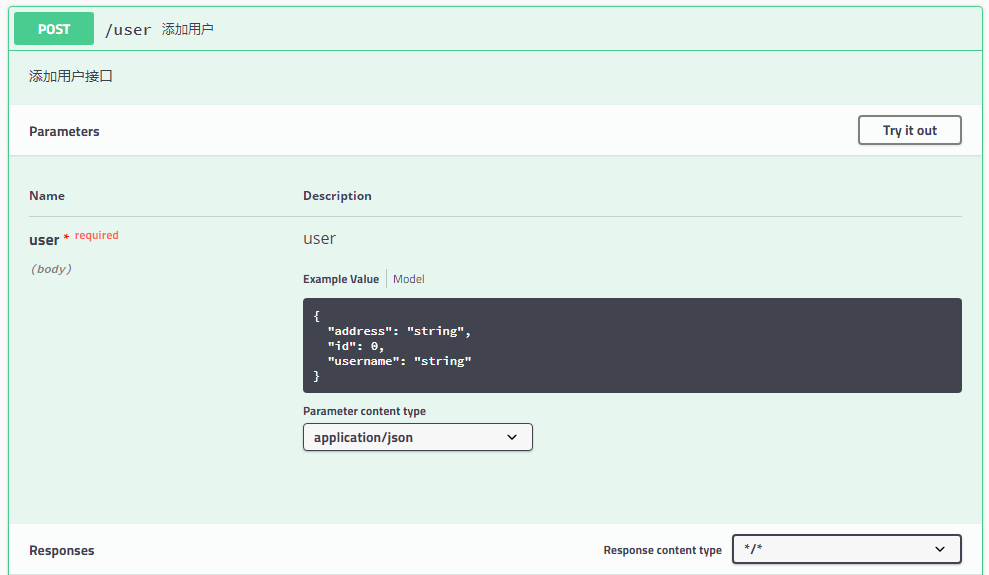Click the example JSON code block
This screenshot has height=575, width=989.
click(631, 345)
